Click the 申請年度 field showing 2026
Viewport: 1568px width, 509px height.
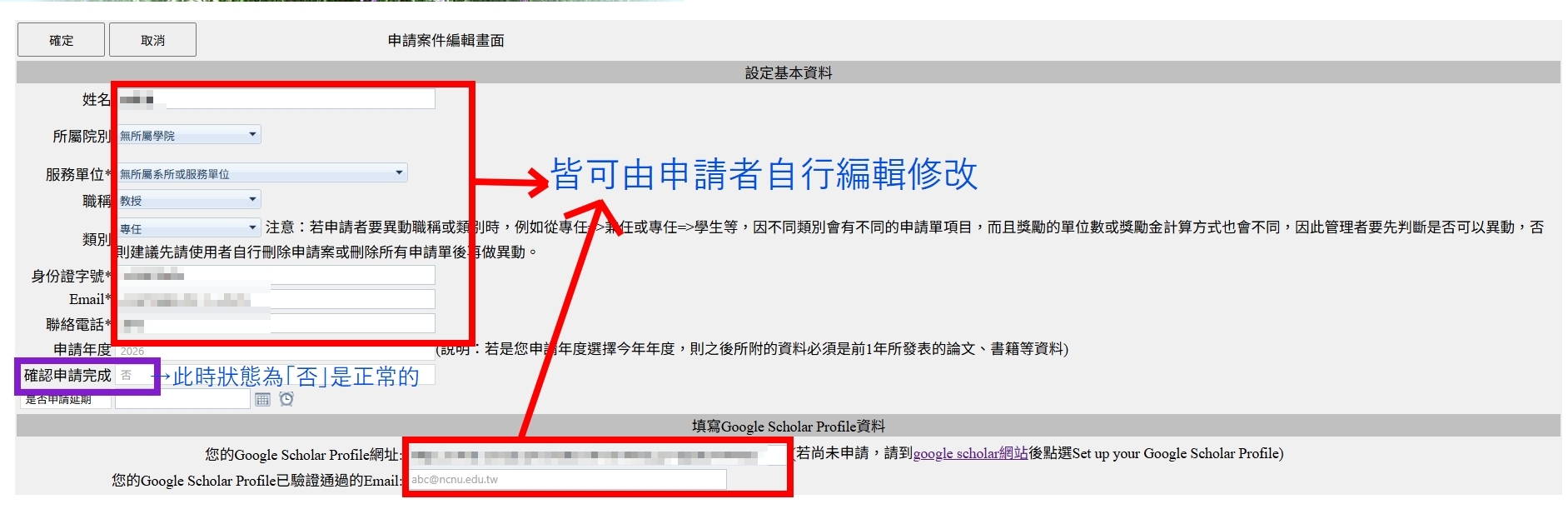click(x=275, y=351)
